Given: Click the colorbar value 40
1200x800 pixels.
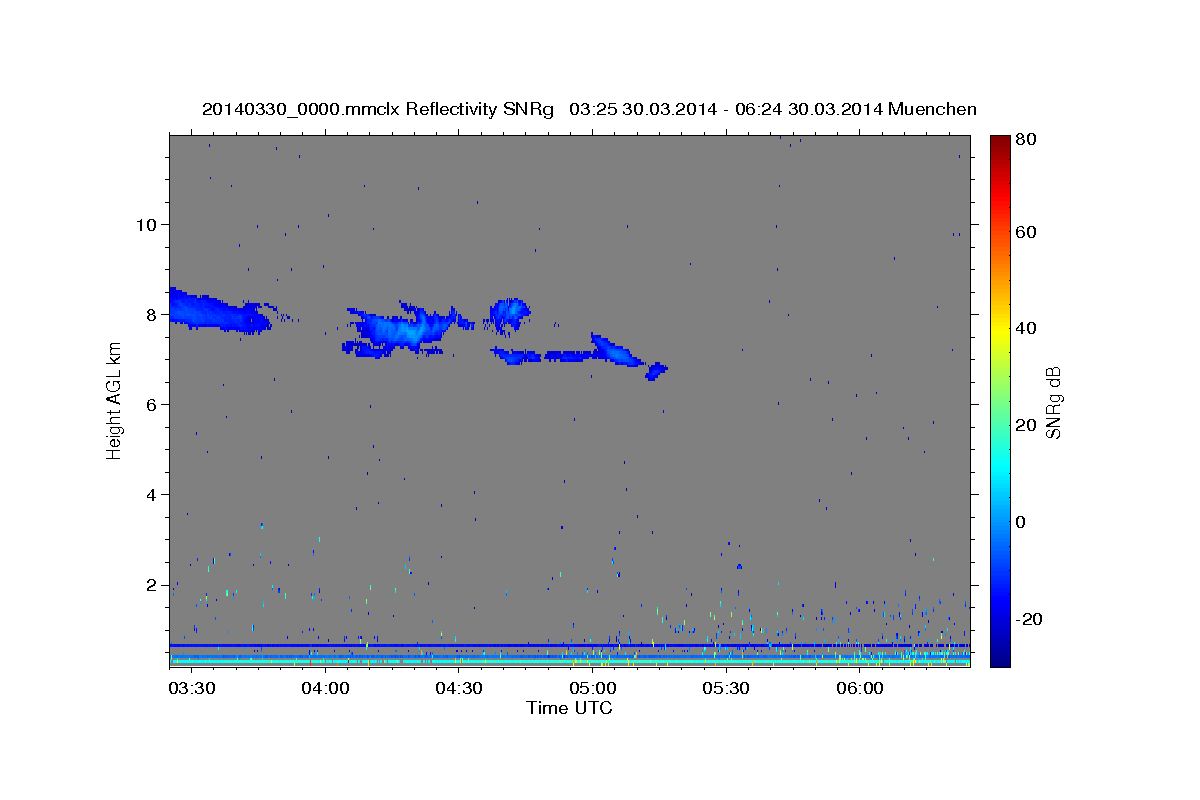Looking at the screenshot, I should [x=1026, y=328].
